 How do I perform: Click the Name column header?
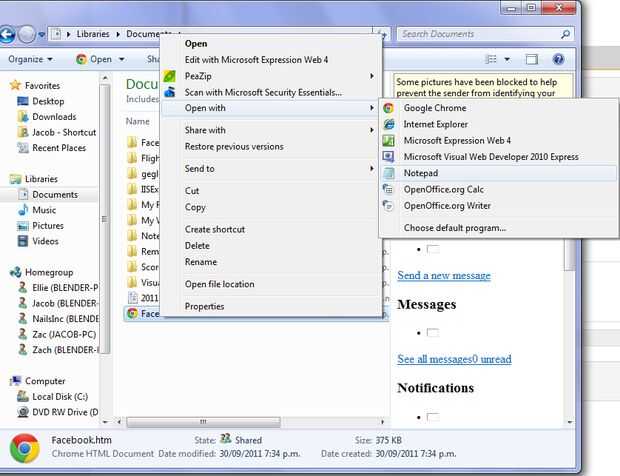tap(138, 121)
